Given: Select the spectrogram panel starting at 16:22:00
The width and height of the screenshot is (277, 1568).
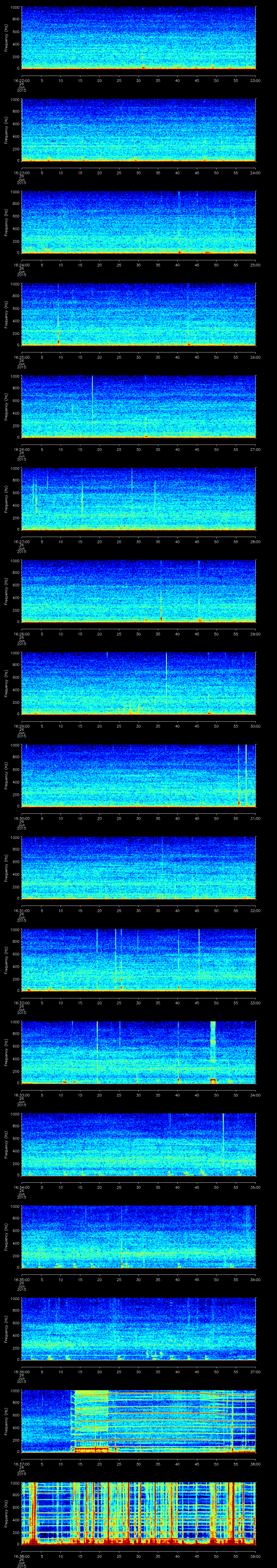Looking at the screenshot, I should [138, 38].
